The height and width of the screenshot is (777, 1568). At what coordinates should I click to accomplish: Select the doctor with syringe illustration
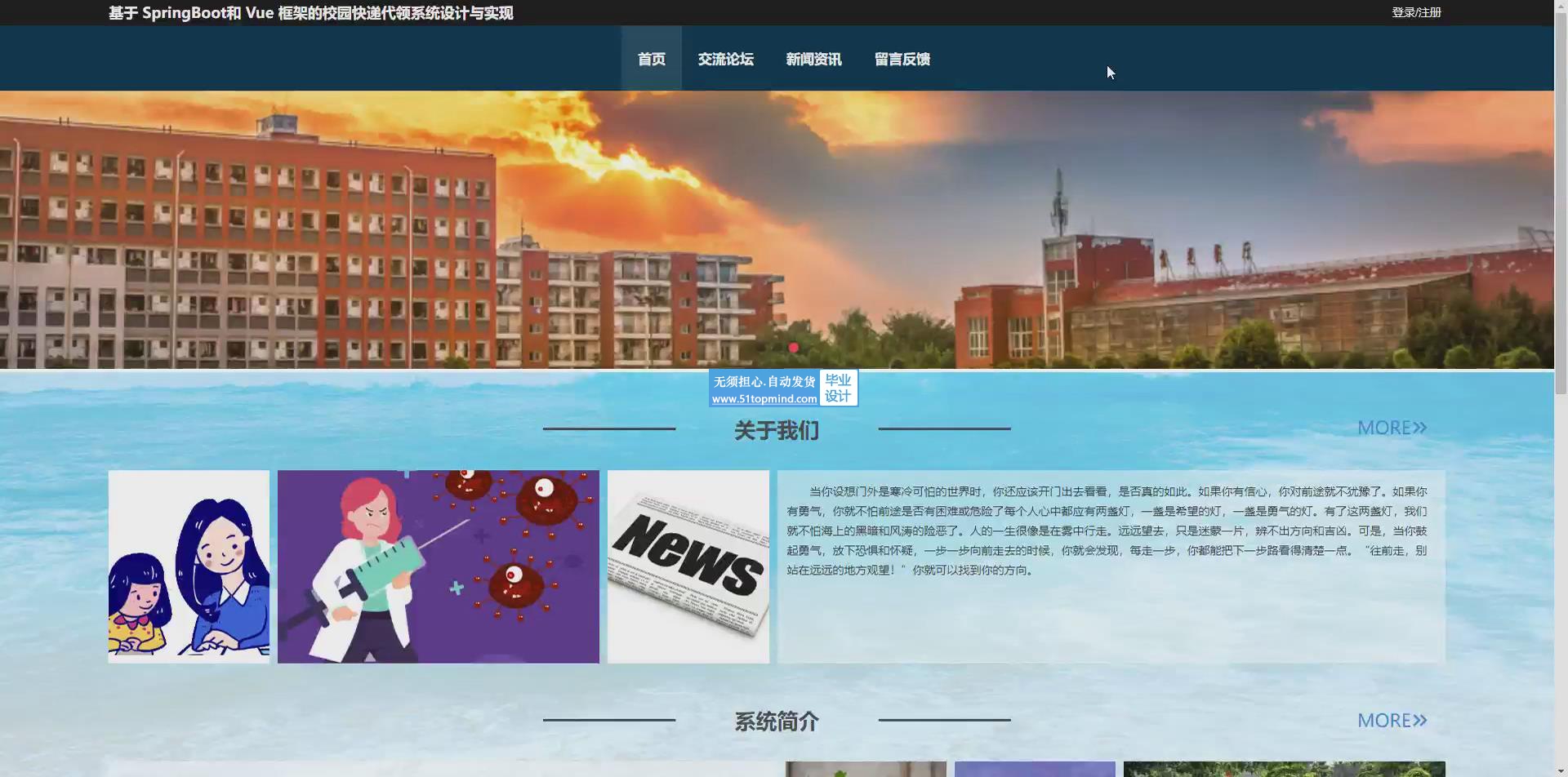438,566
